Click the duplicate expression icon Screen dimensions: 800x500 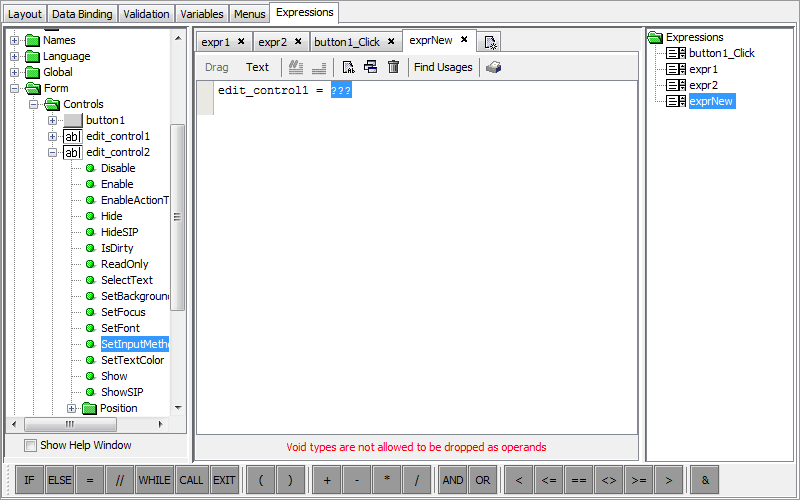370,67
